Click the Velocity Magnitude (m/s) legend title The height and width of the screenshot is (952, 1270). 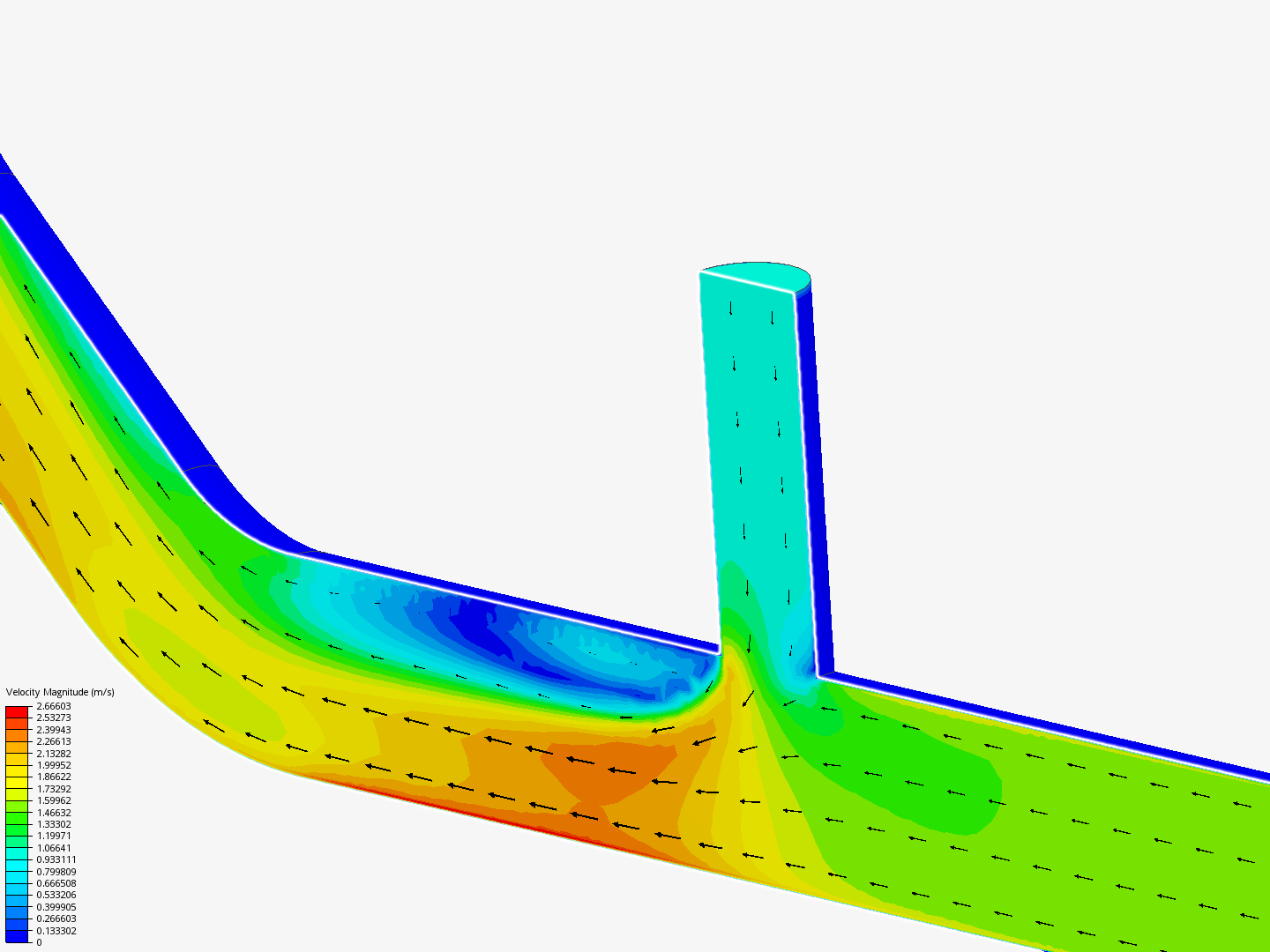point(60,692)
